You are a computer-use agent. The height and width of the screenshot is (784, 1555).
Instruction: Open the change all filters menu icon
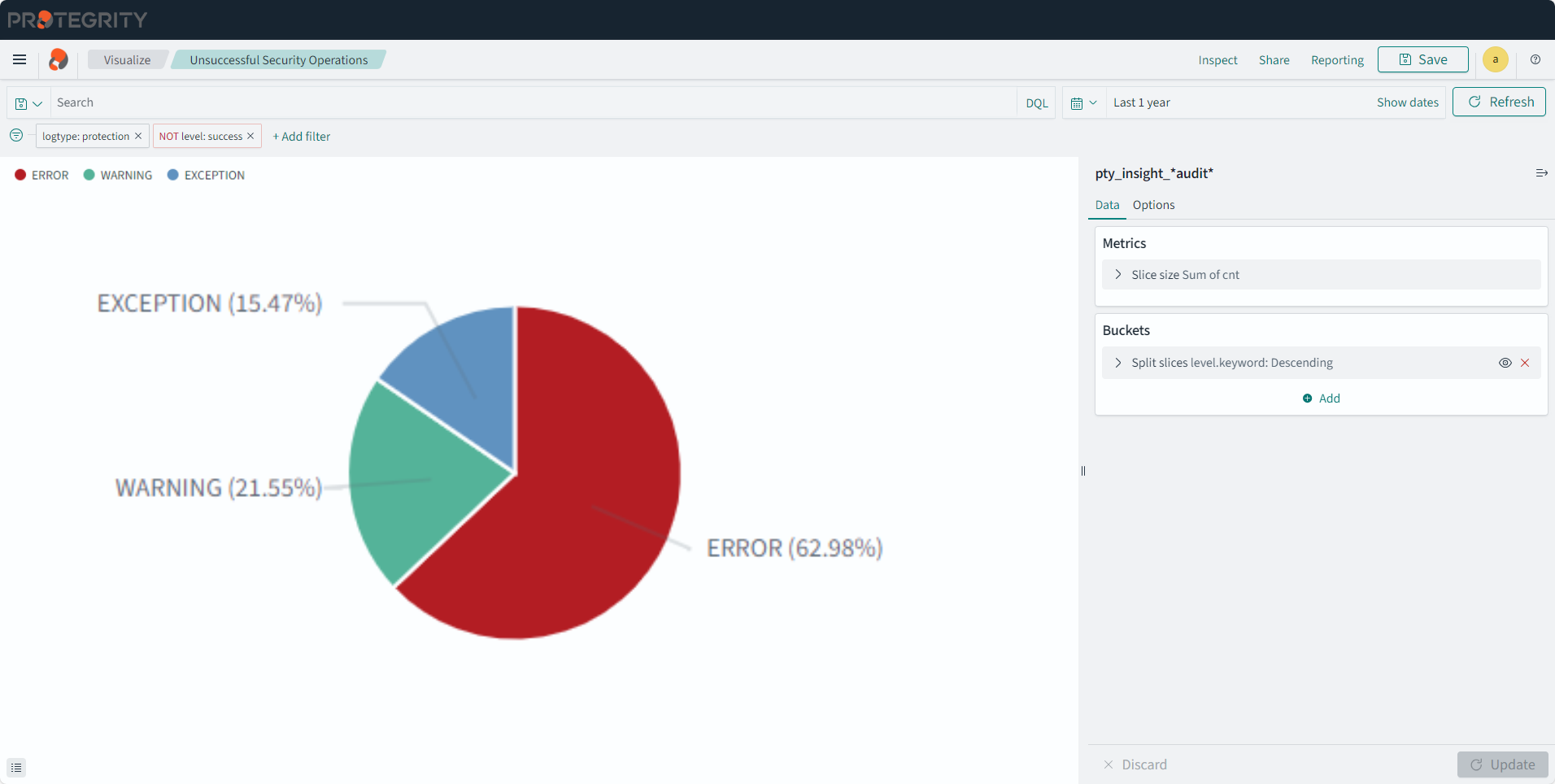tap(16, 136)
